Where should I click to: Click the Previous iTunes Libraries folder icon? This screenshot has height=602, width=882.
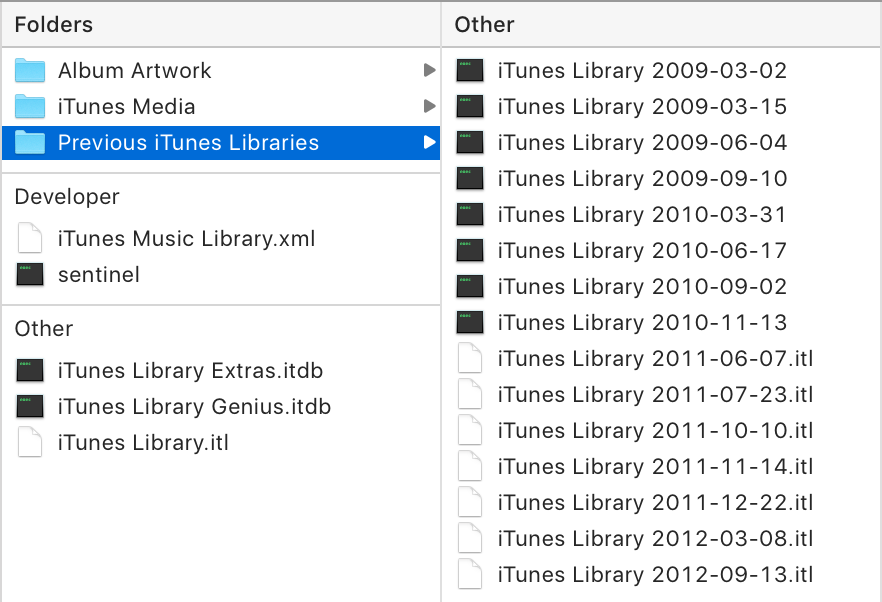[30, 143]
